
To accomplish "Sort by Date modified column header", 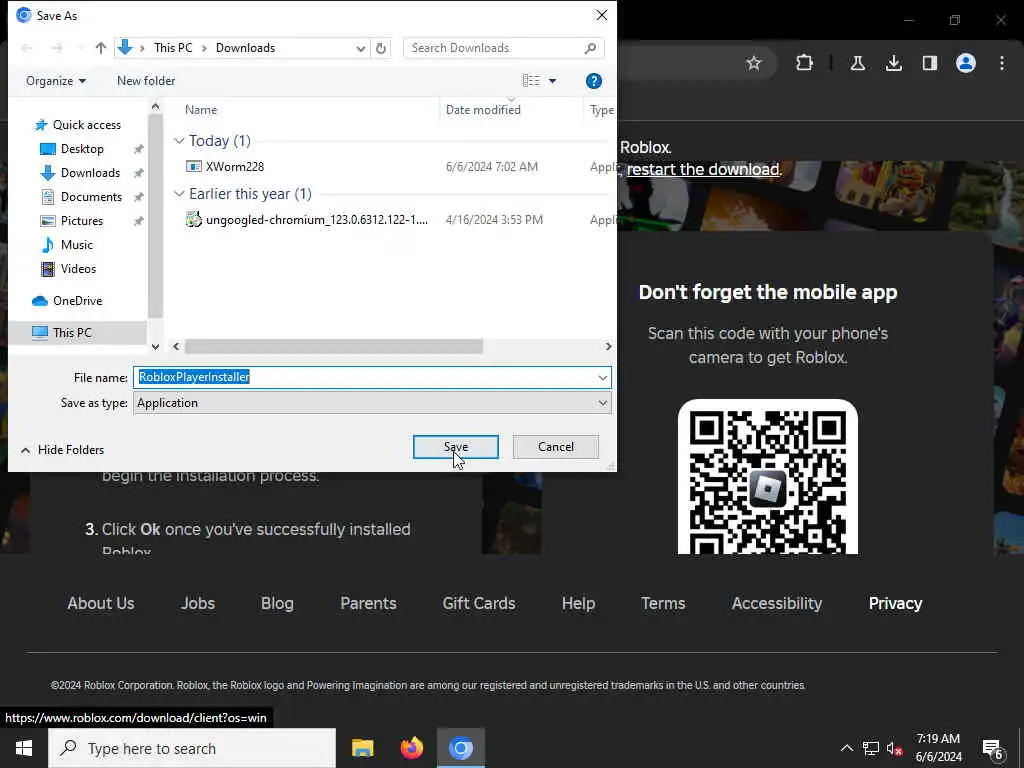I will pyautogui.click(x=483, y=110).
